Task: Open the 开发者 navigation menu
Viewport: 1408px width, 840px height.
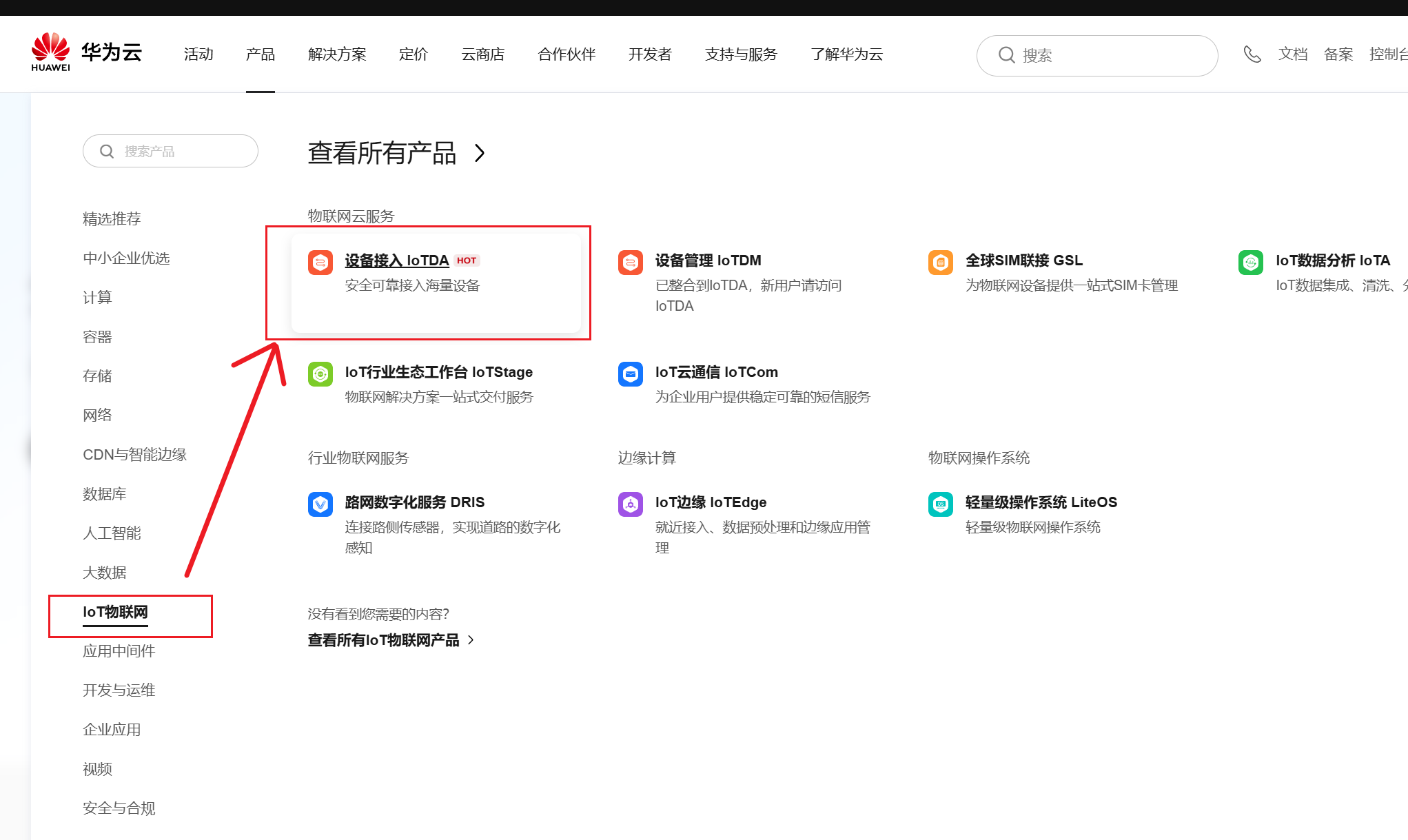Action: (x=649, y=54)
